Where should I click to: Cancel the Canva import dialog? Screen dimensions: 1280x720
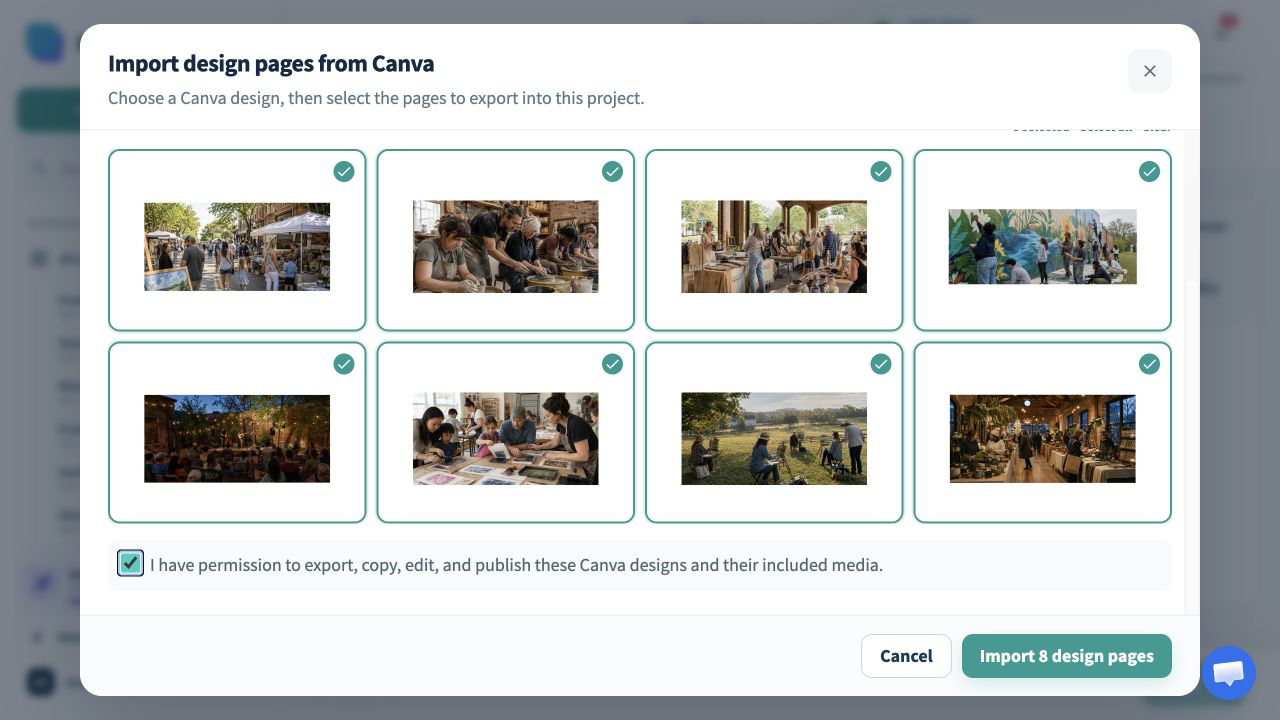pyautogui.click(x=906, y=656)
